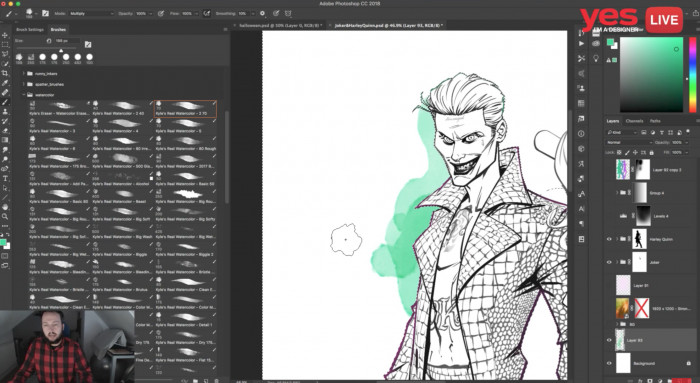The width and height of the screenshot is (700, 383).
Task: Select Kyle's Eraser Watercolor brush preset
Action: (x=59, y=108)
